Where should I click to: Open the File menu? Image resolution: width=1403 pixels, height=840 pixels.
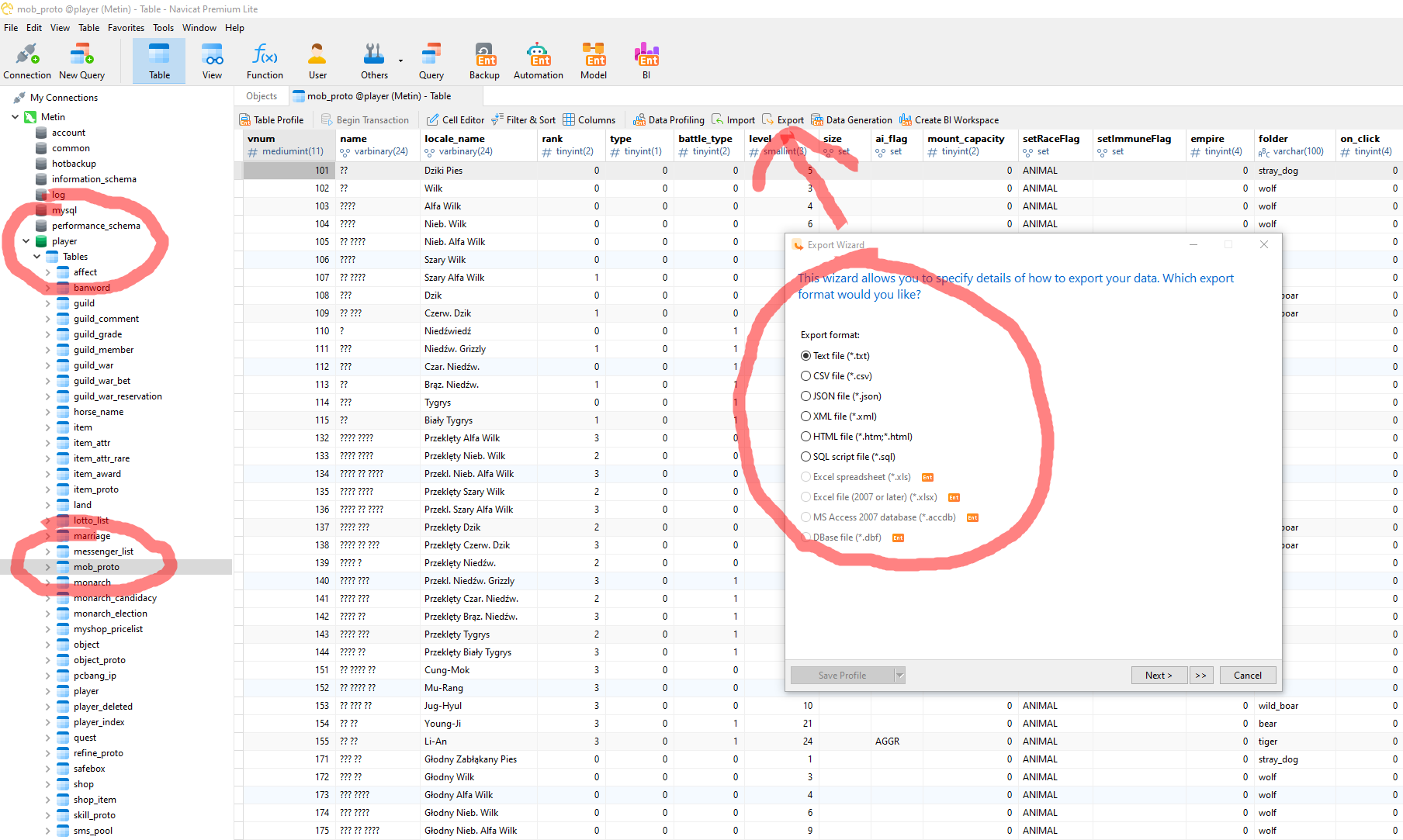pos(11,28)
